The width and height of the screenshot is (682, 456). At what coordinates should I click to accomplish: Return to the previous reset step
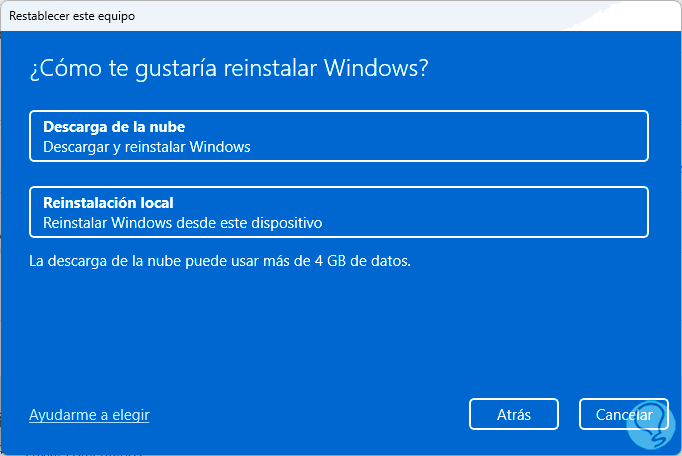[x=513, y=414]
